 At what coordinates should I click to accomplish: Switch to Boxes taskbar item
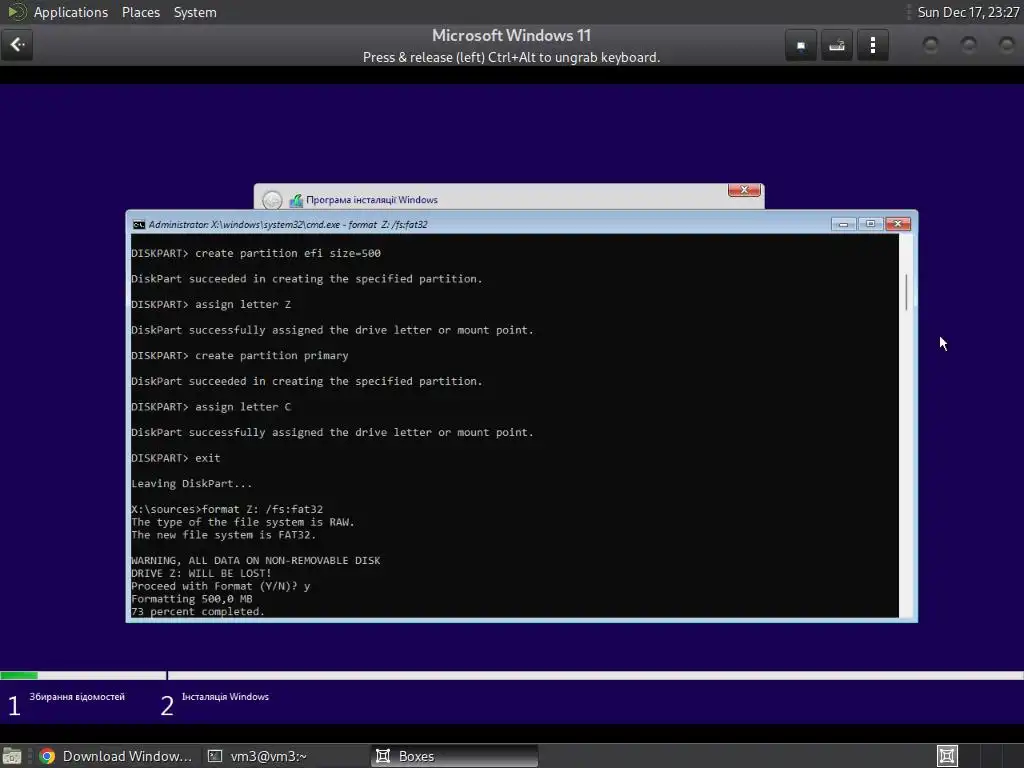pos(454,756)
